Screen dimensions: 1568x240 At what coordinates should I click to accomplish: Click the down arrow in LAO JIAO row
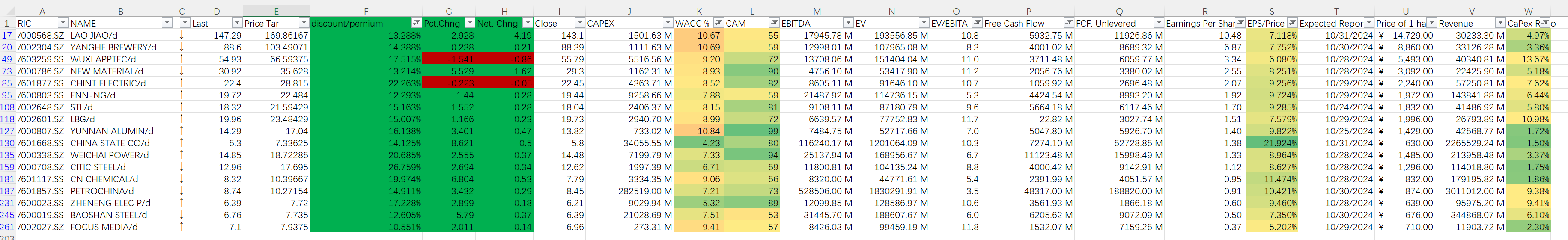click(x=182, y=35)
